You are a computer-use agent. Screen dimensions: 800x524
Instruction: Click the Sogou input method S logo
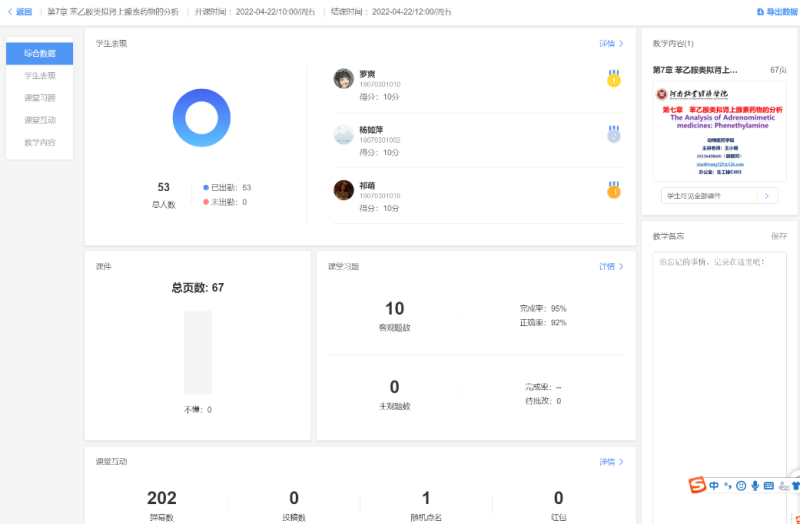pos(697,486)
